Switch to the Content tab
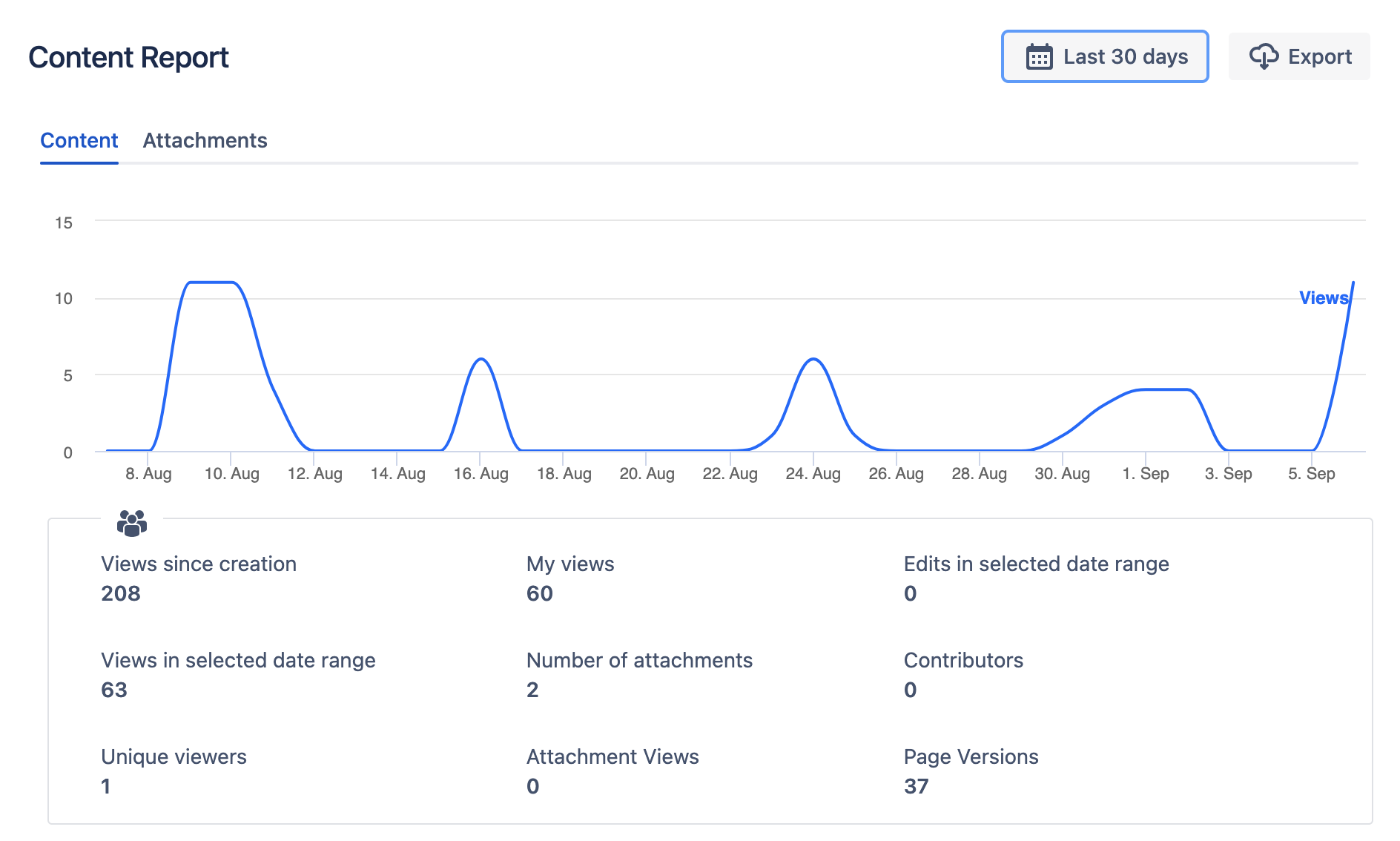The height and width of the screenshot is (841, 1400). (79, 140)
